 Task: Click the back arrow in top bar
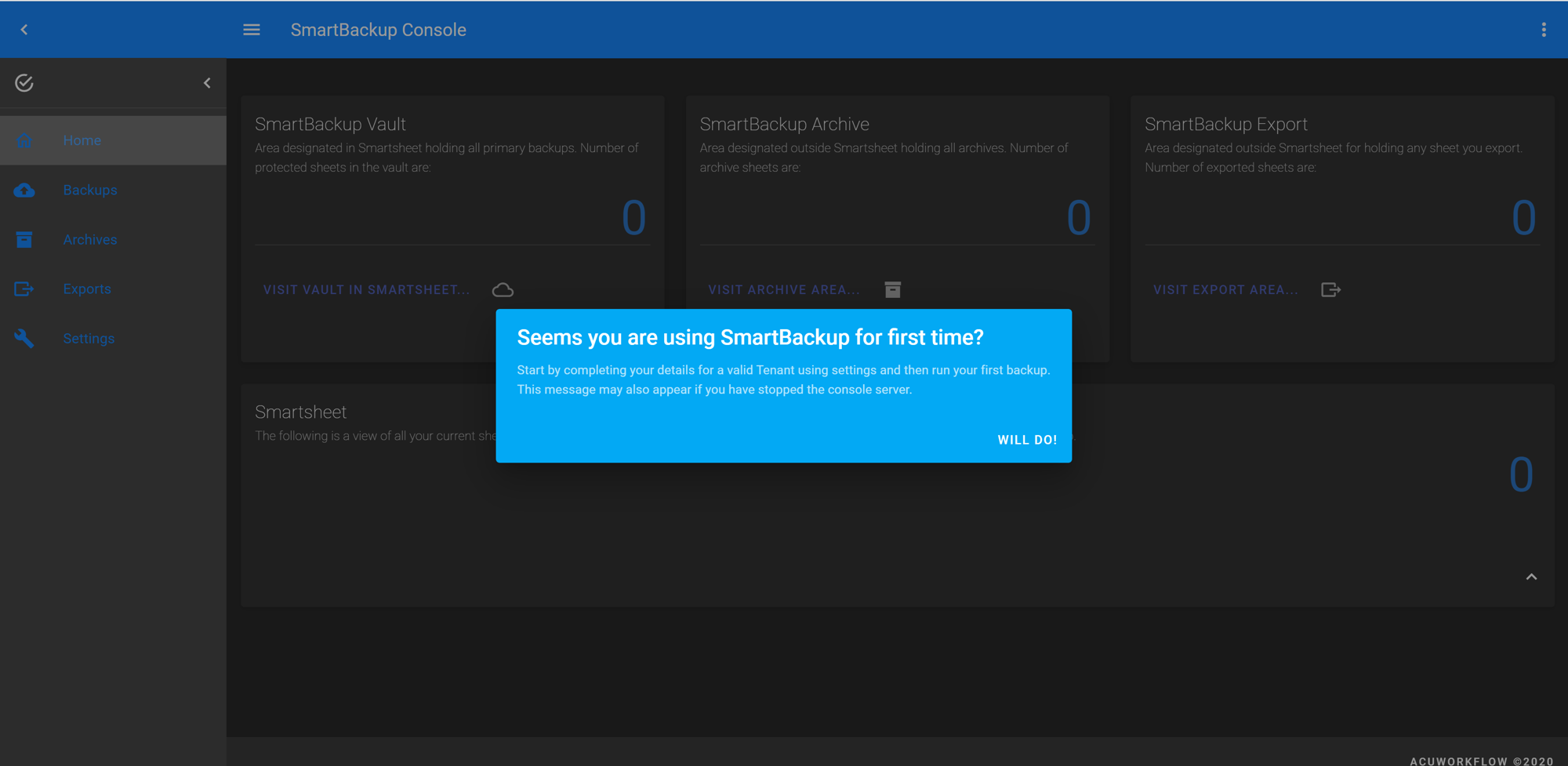(x=24, y=30)
